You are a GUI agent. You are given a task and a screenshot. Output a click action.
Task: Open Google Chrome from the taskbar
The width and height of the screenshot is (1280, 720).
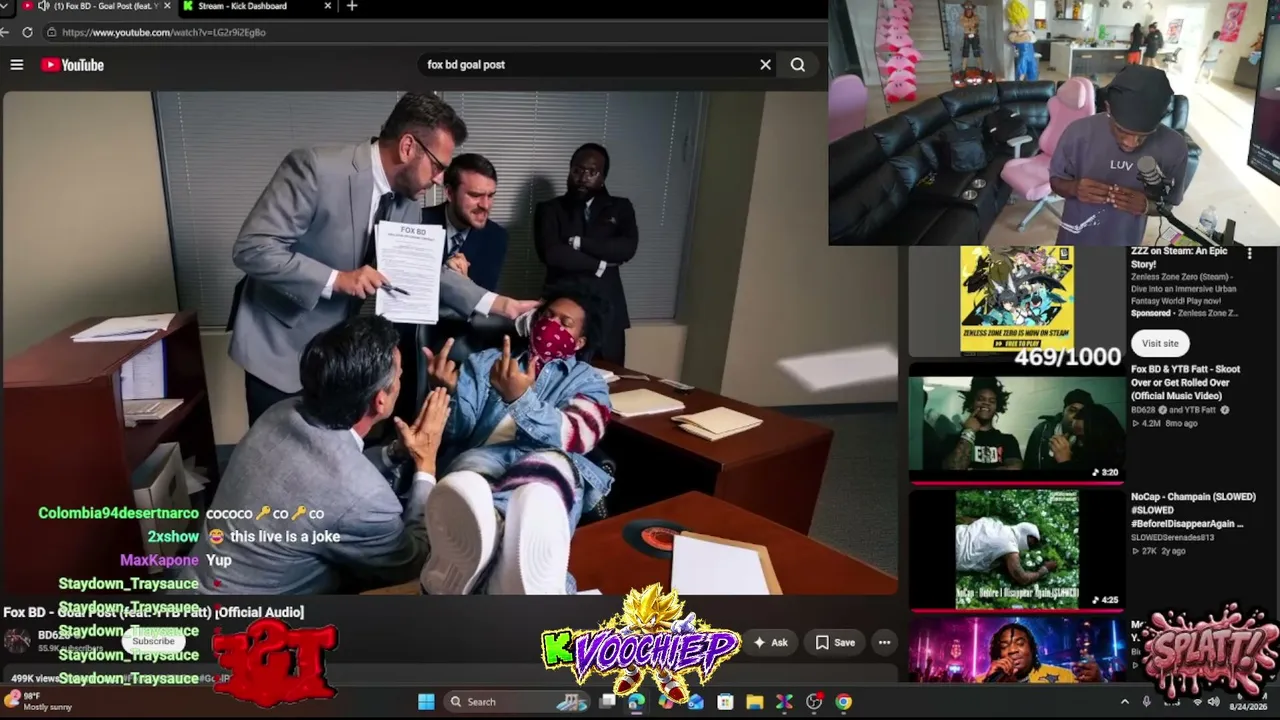[x=844, y=702]
